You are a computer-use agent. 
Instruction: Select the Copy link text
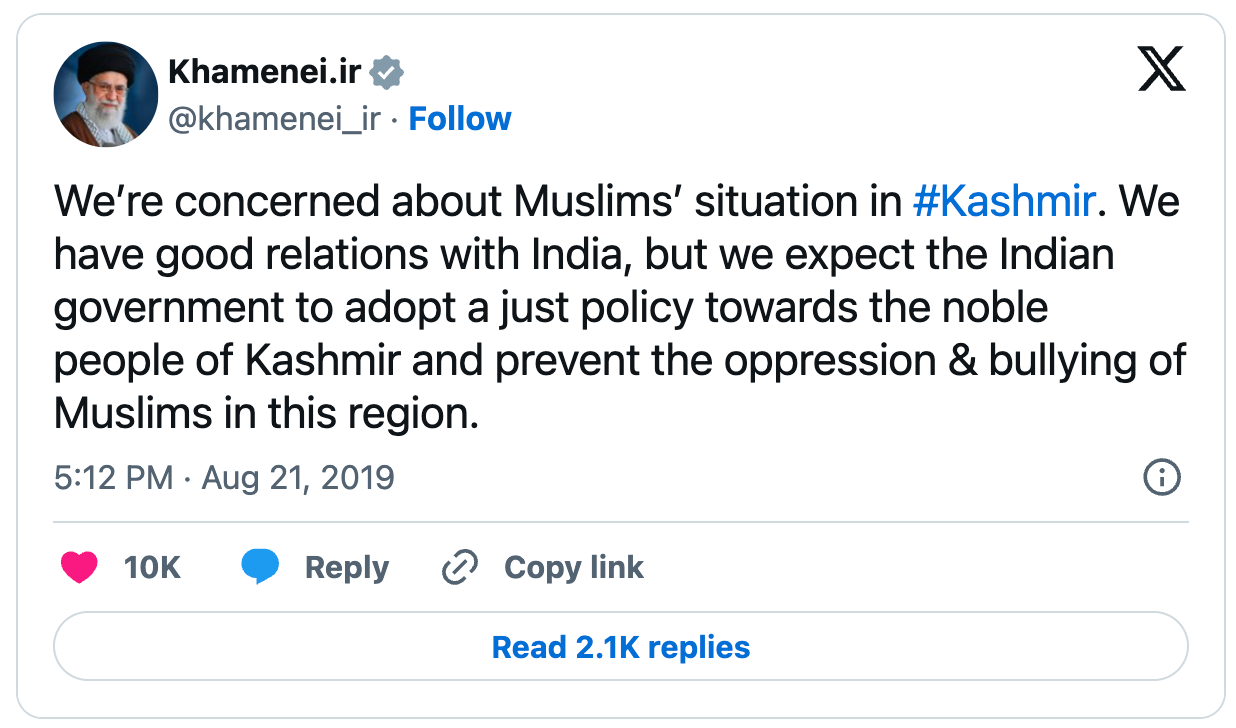573,568
